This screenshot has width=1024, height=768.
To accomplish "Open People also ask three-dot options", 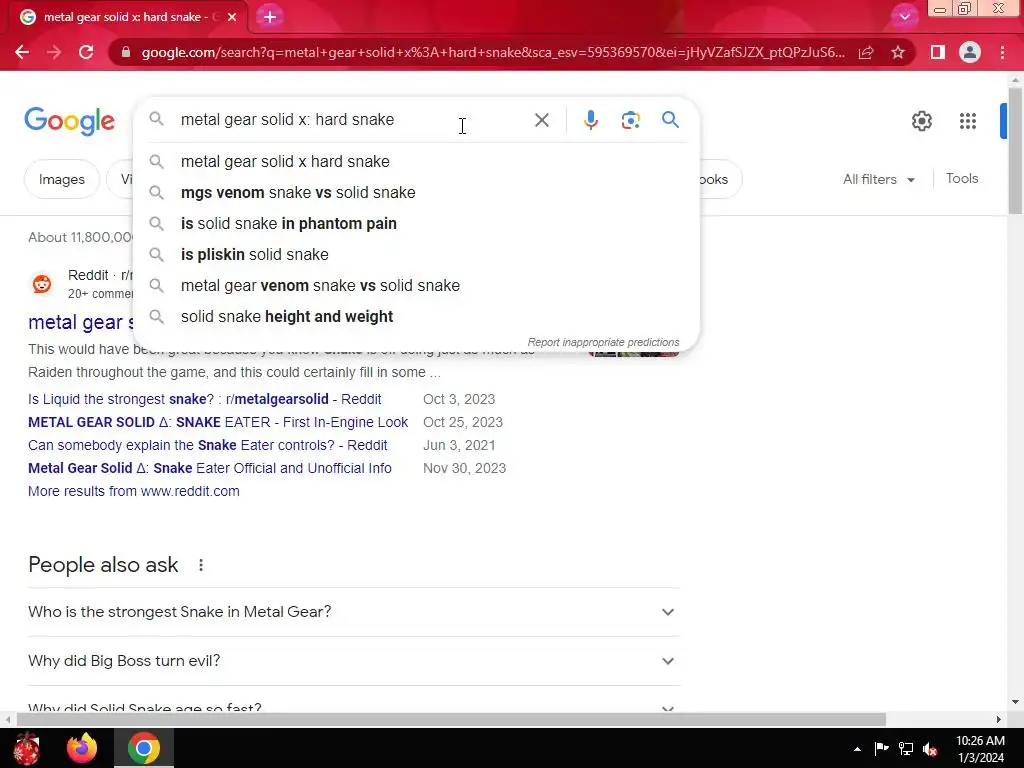I will pos(200,565).
